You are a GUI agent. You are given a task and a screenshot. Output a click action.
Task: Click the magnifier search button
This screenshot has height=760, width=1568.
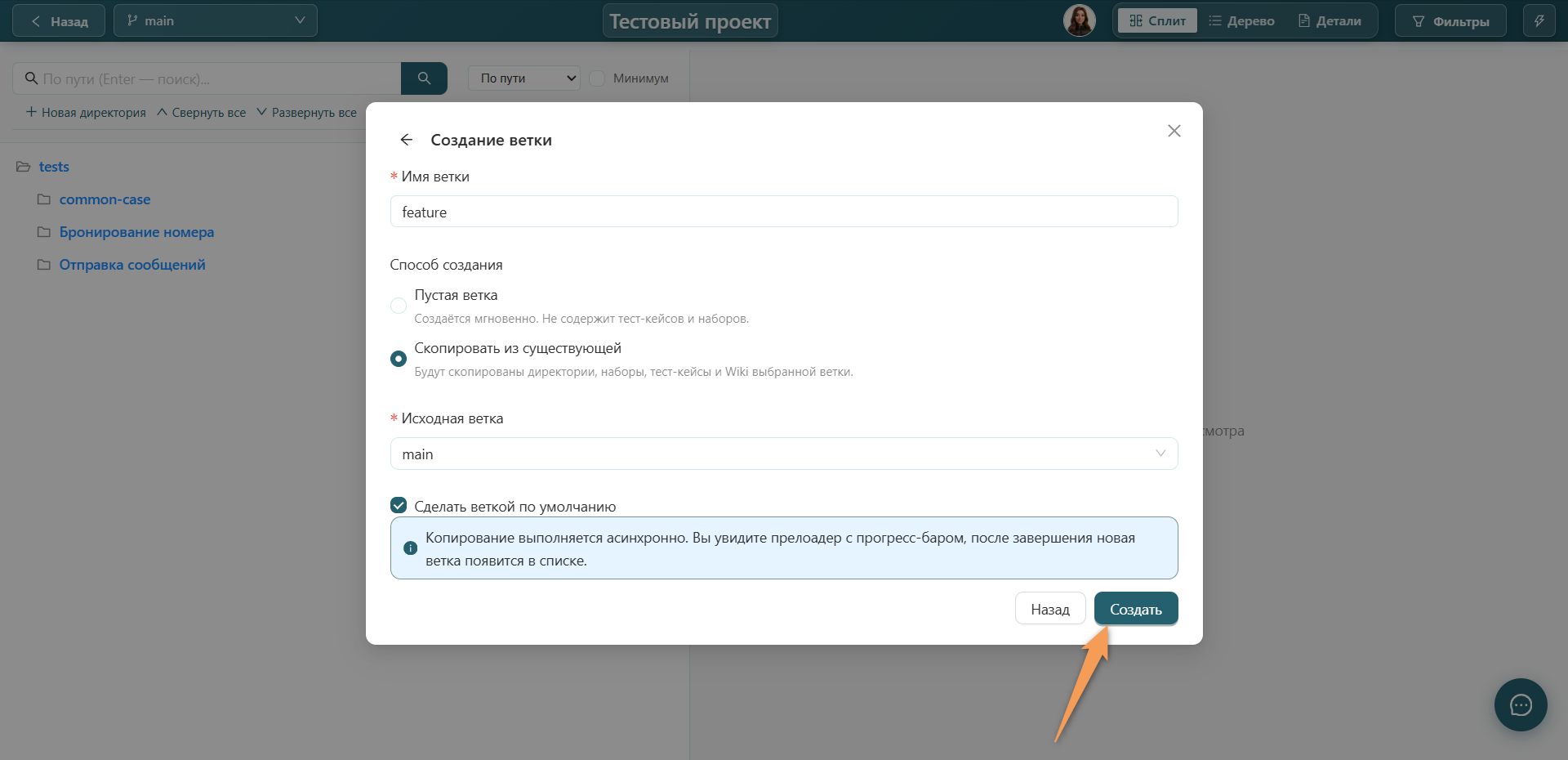424,78
